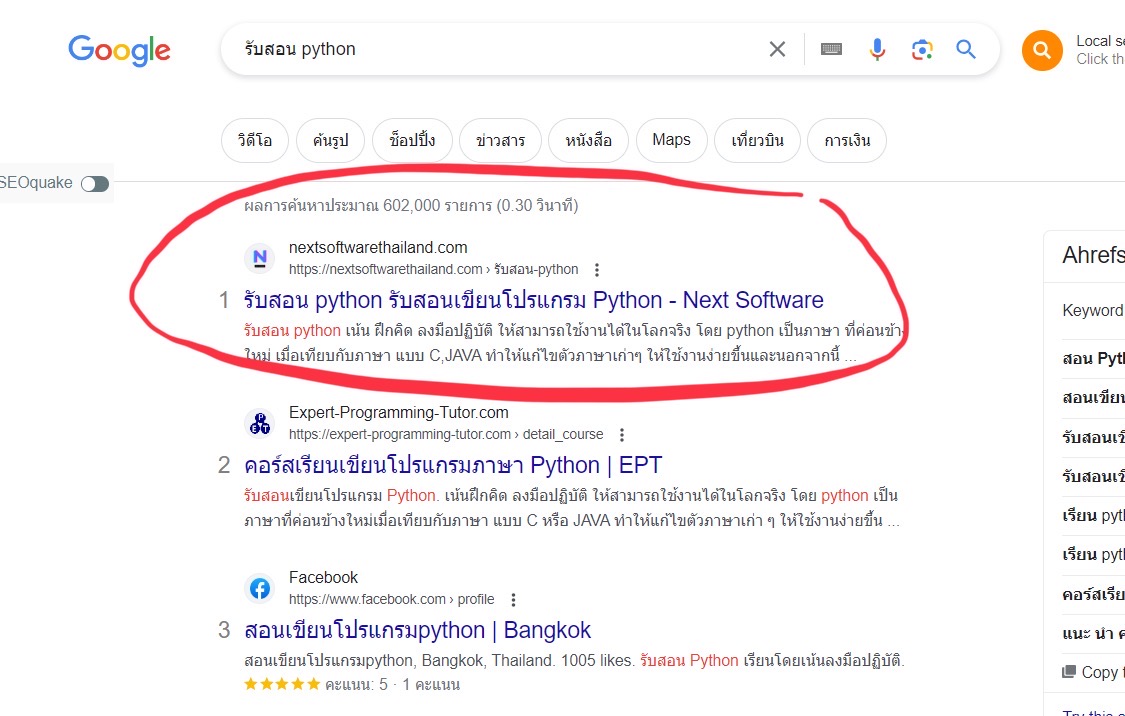1125x716 pixels.
Task: Start voice search with microphone icon
Action: [x=877, y=49]
